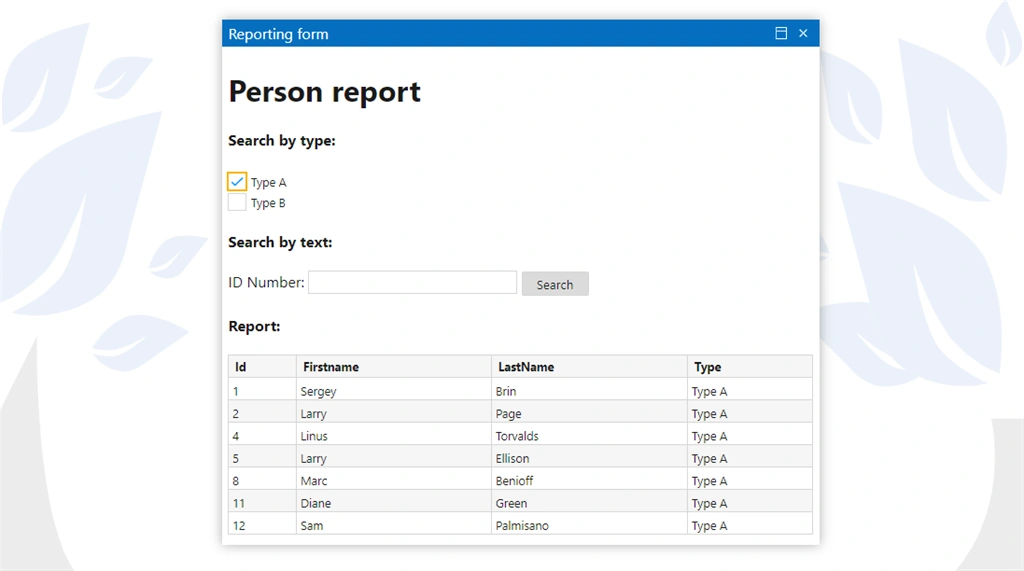
Task: Click the Search by type heading
Action: [281, 141]
